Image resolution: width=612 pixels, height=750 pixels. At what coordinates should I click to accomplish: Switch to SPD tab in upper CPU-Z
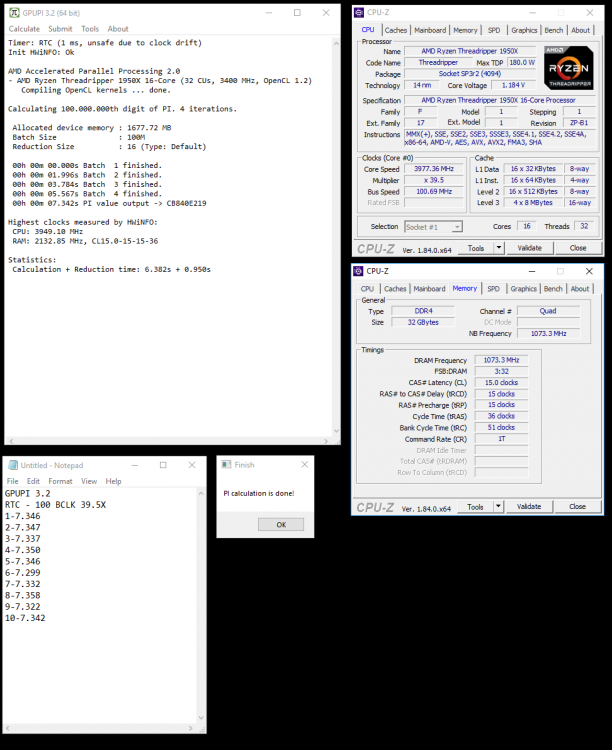(494, 30)
